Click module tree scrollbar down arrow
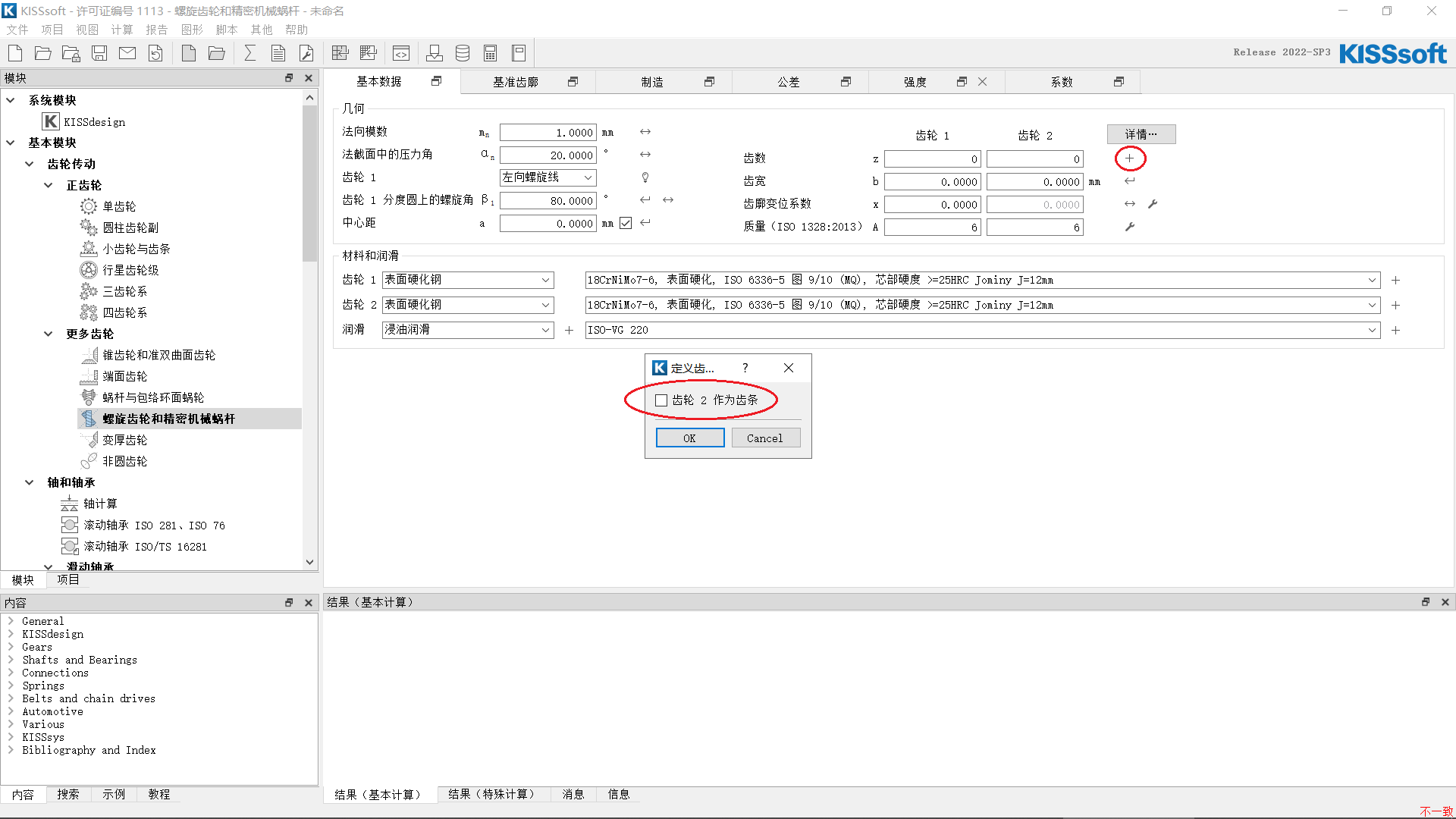The width and height of the screenshot is (1456, 819). (x=309, y=562)
